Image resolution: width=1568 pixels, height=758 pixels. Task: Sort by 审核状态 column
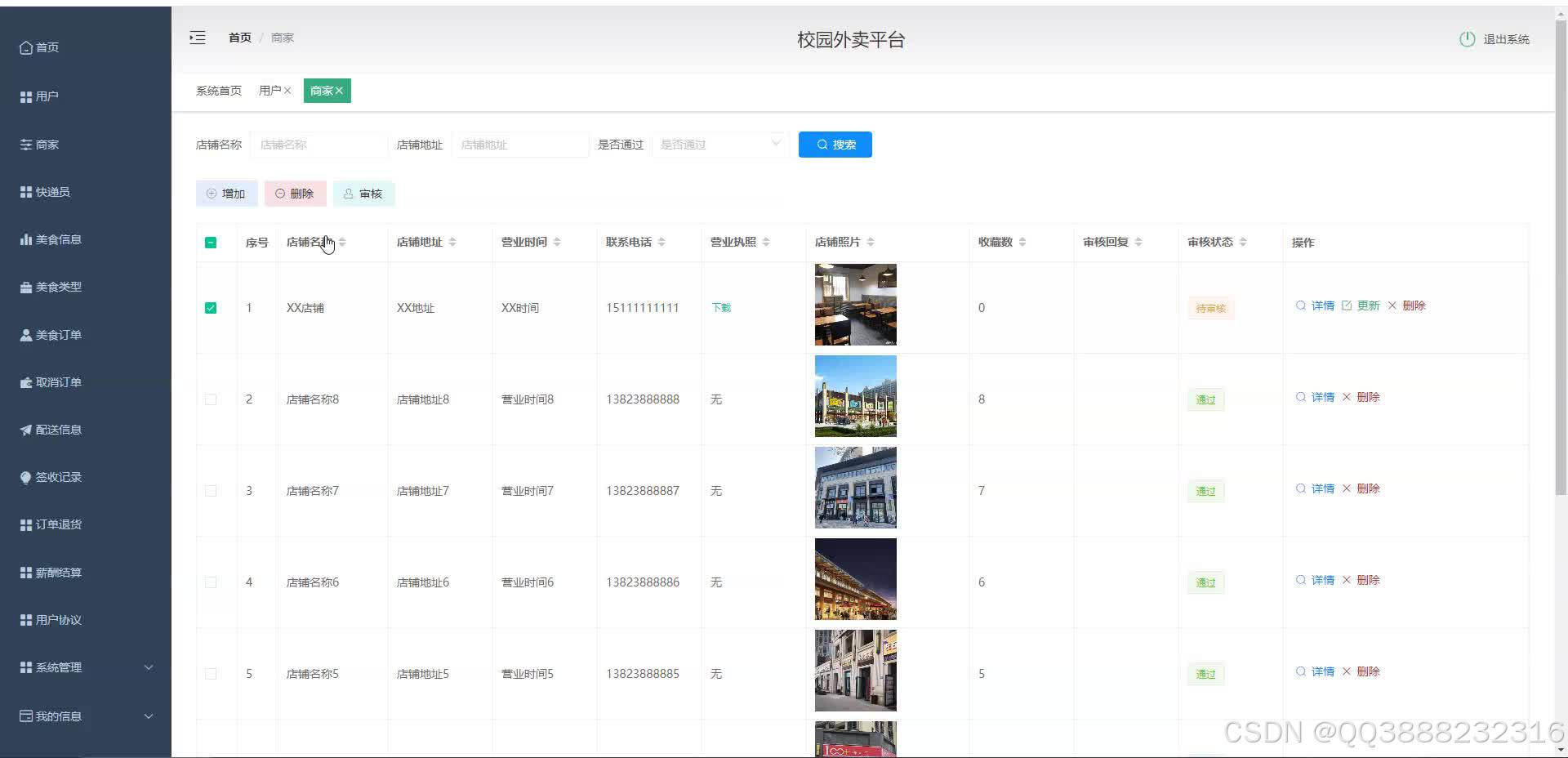pyautogui.click(x=1243, y=242)
